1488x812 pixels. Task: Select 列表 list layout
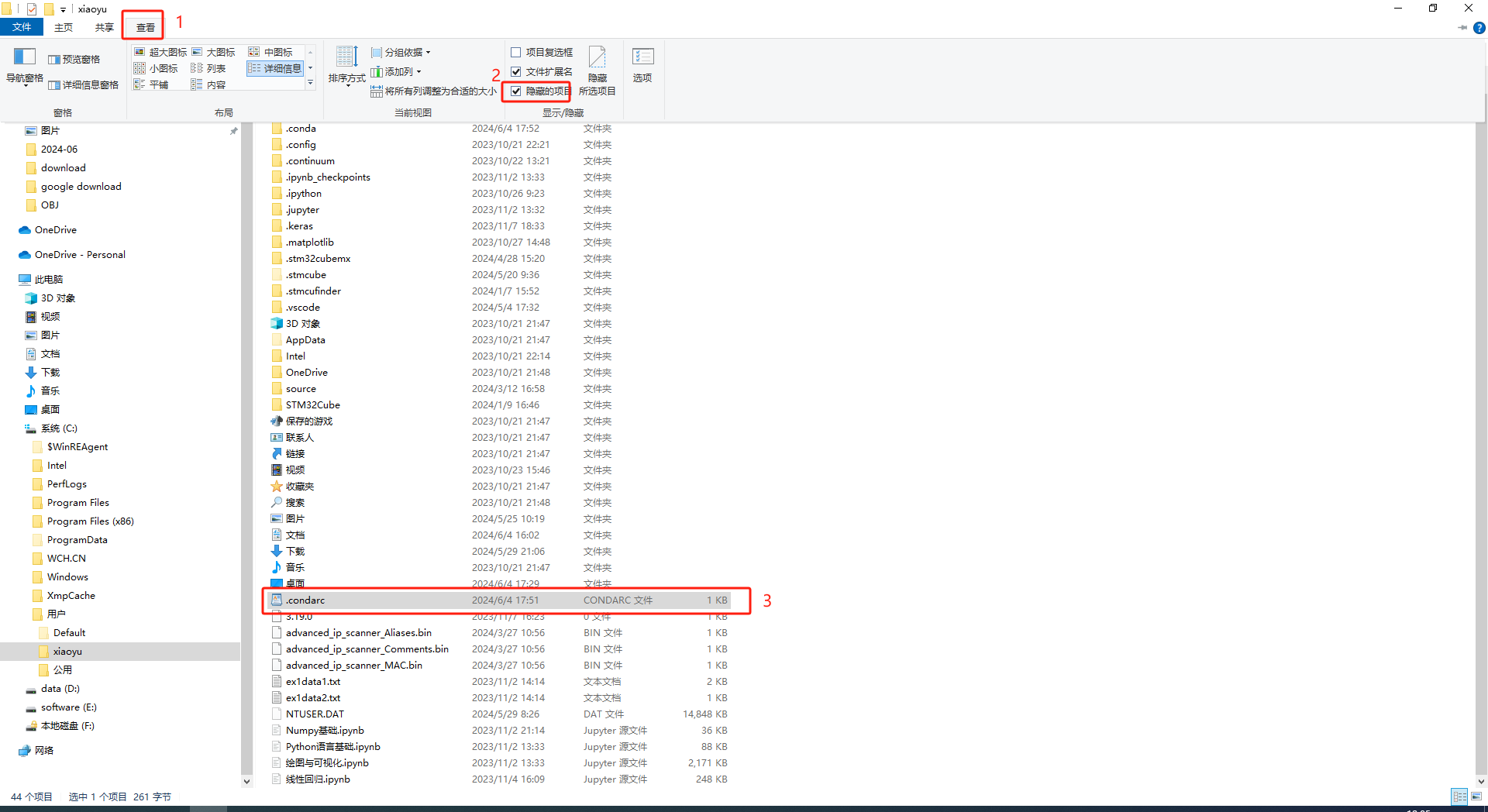[x=208, y=68]
